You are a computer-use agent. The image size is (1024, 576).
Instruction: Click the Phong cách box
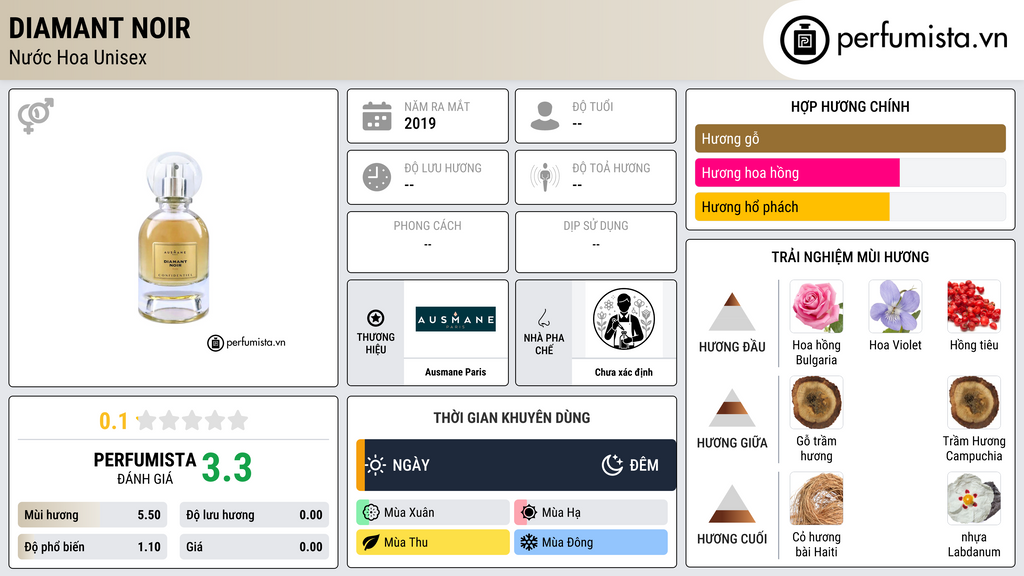click(428, 242)
